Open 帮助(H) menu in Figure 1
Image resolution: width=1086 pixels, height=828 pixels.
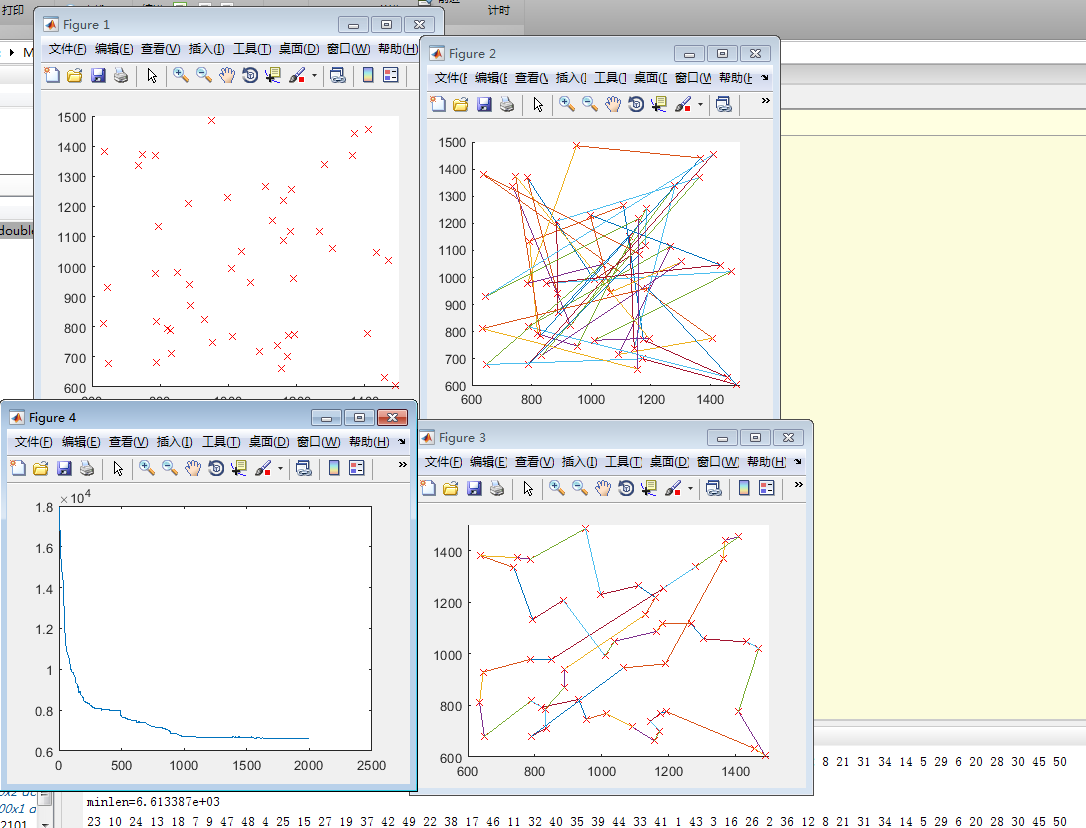(398, 49)
